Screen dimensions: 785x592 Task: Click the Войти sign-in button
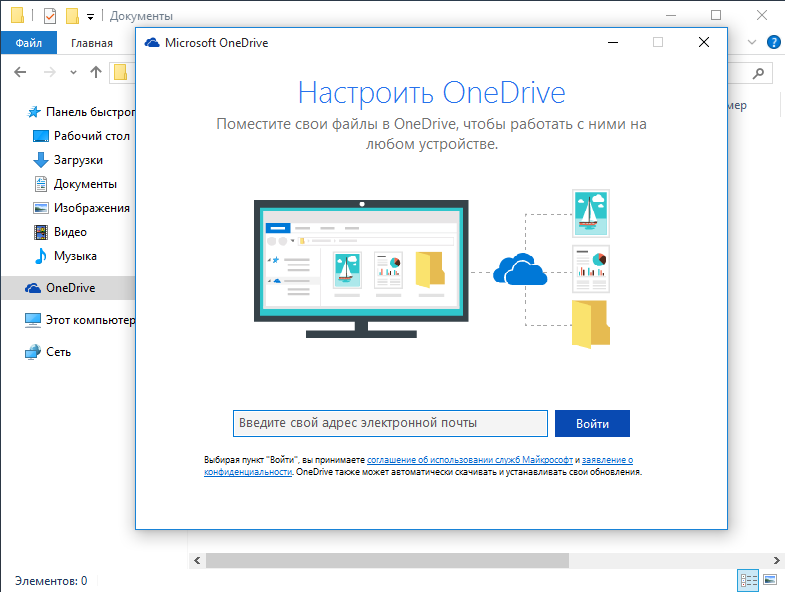click(592, 423)
